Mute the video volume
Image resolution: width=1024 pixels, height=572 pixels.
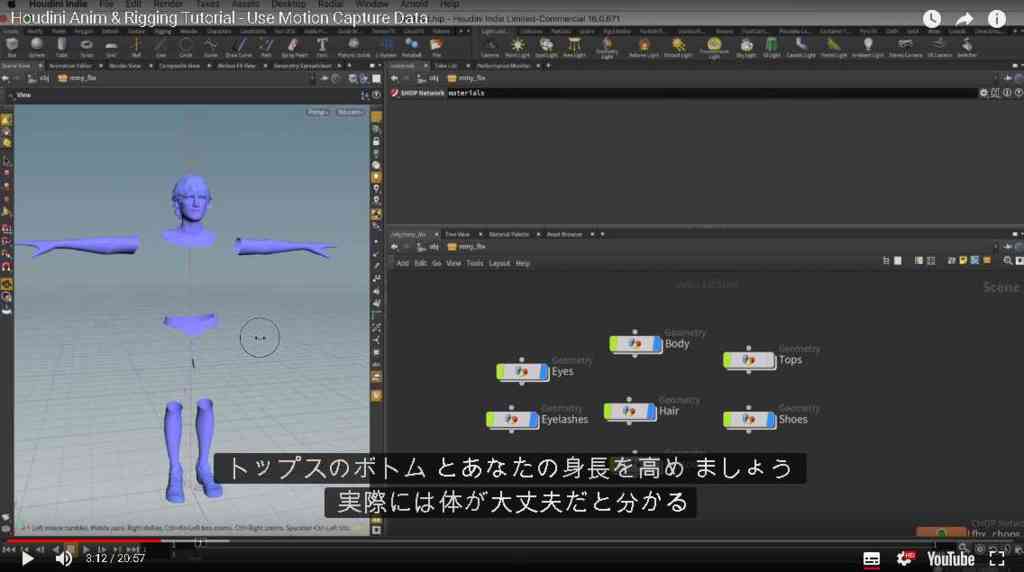(x=63, y=558)
